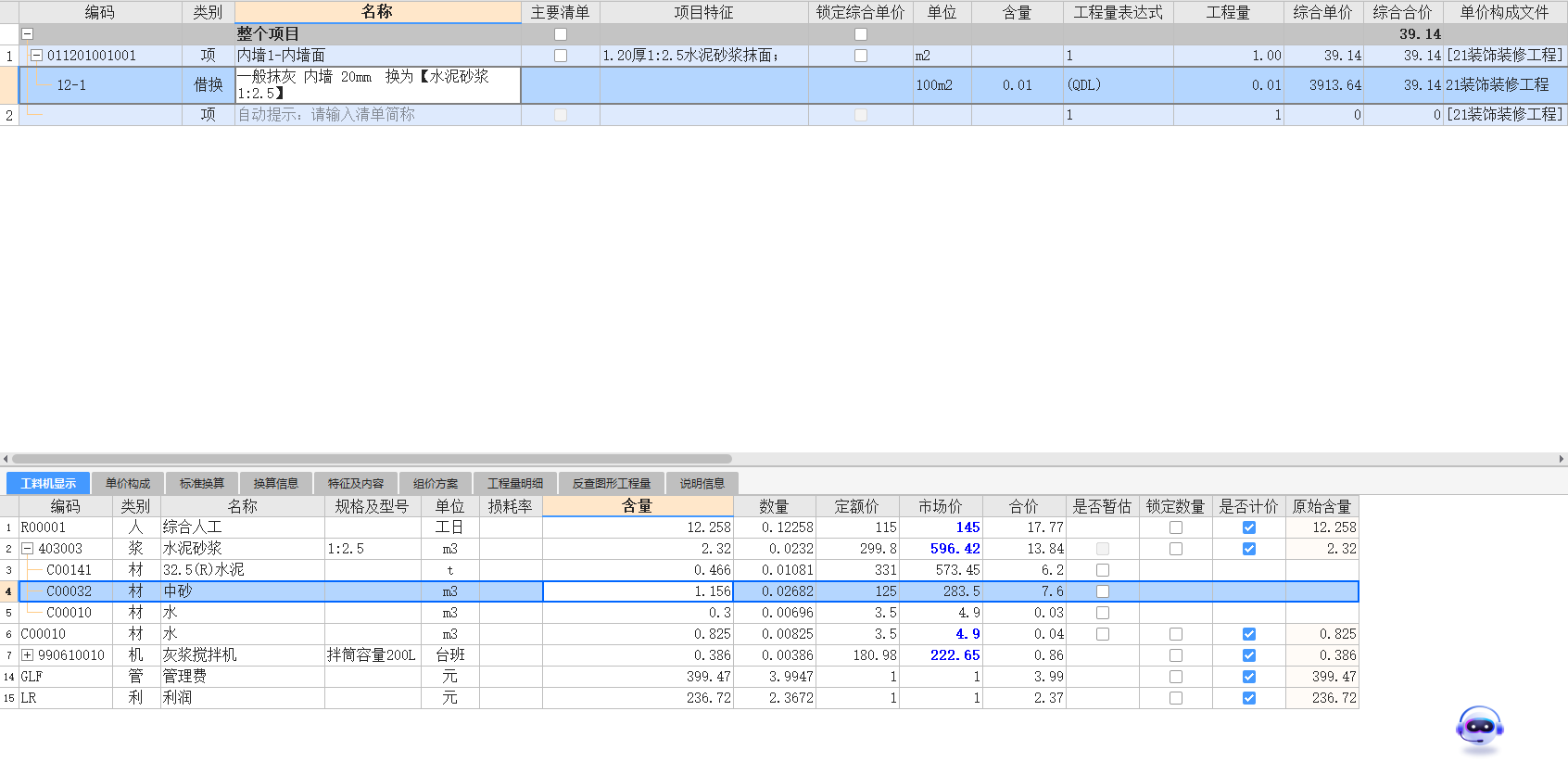The width and height of the screenshot is (1568, 762).
Task: Check 是否暂估 for 中砂 row
Action: click(1103, 591)
